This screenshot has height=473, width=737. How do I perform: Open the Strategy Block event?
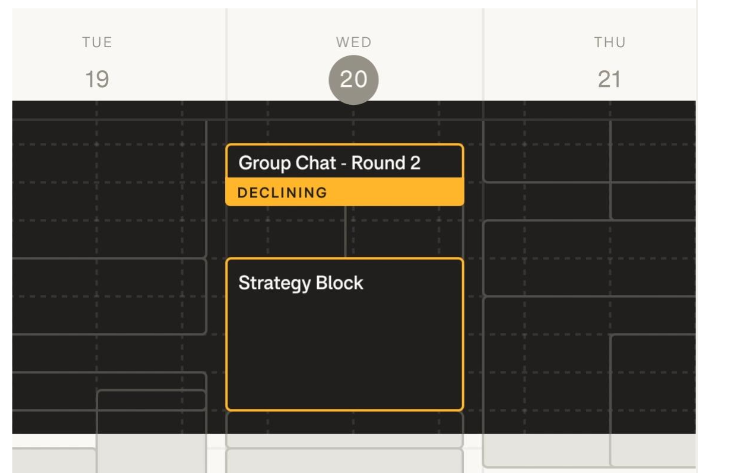tap(344, 335)
